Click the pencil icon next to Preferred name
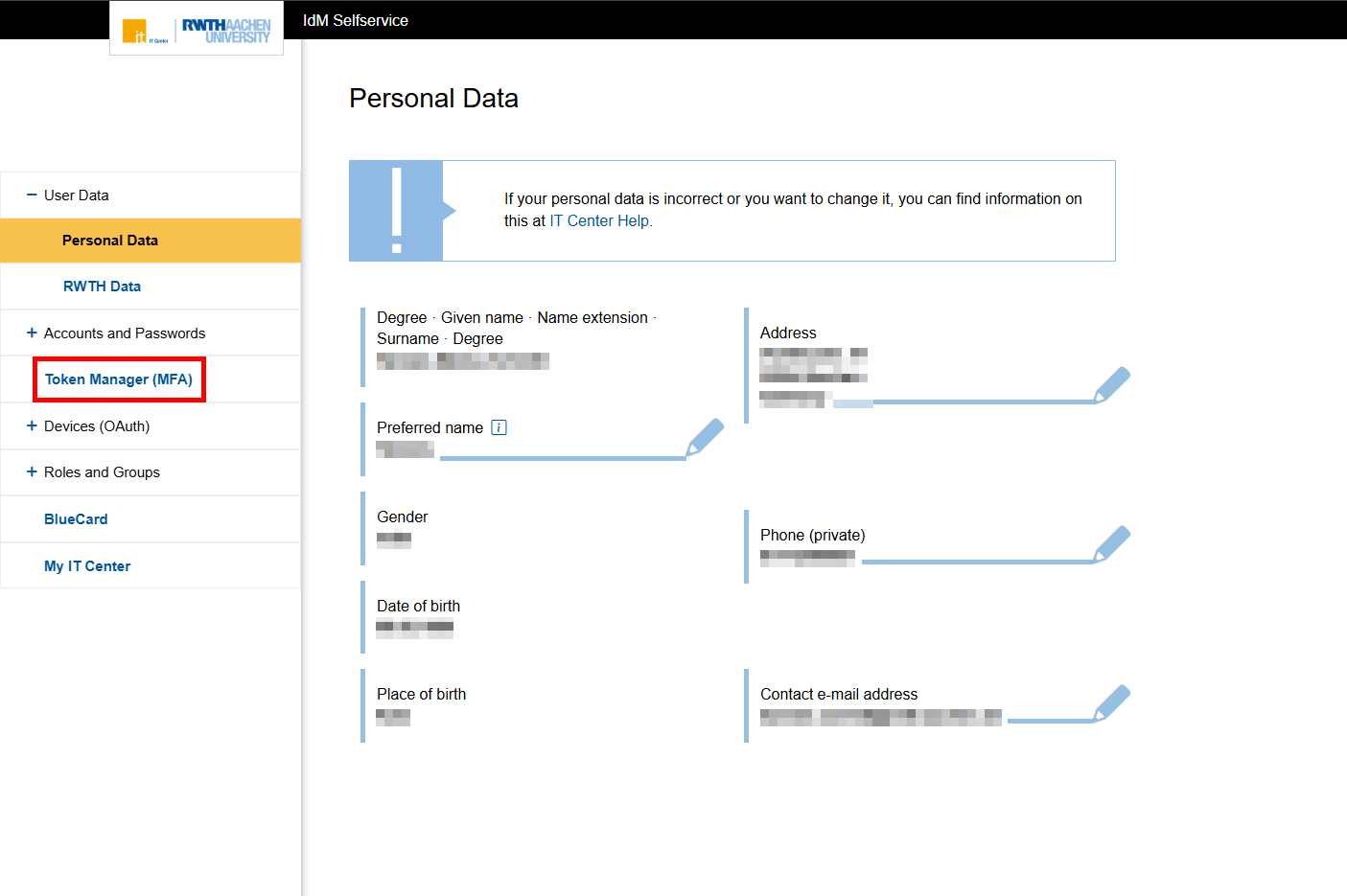Viewport: 1347px width, 896px height. tap(705, 437)
